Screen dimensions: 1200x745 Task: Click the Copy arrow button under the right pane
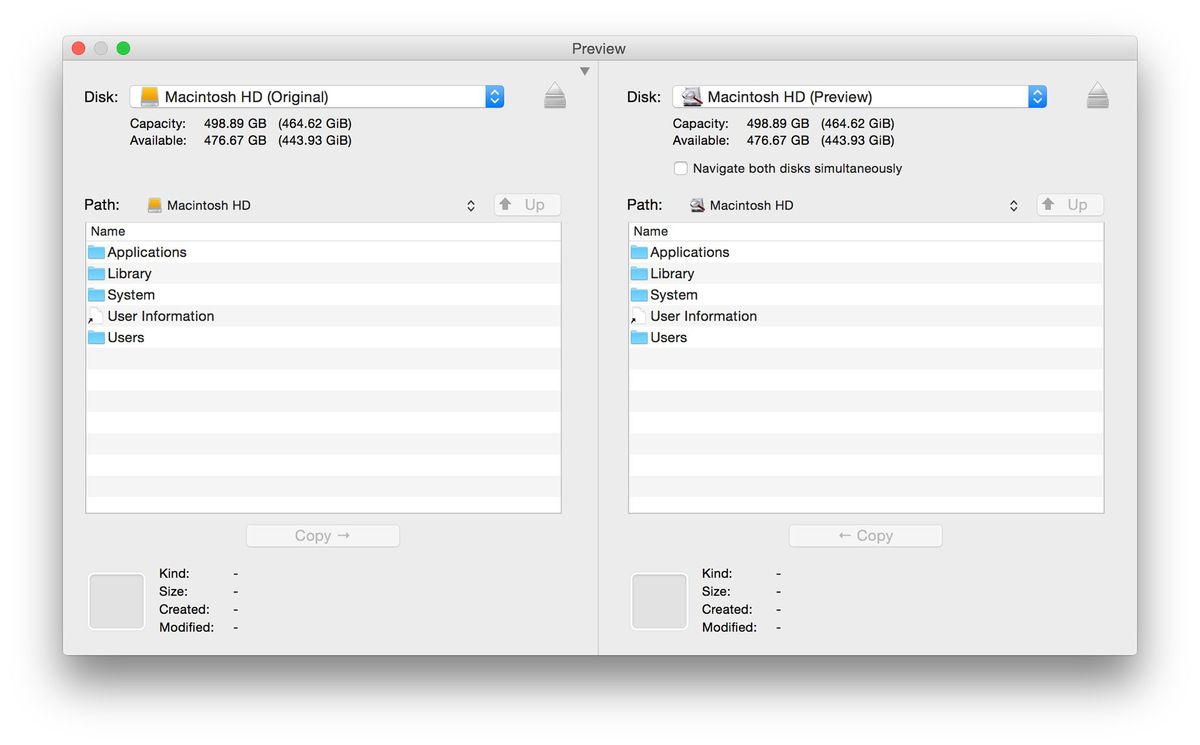(865, 535)
